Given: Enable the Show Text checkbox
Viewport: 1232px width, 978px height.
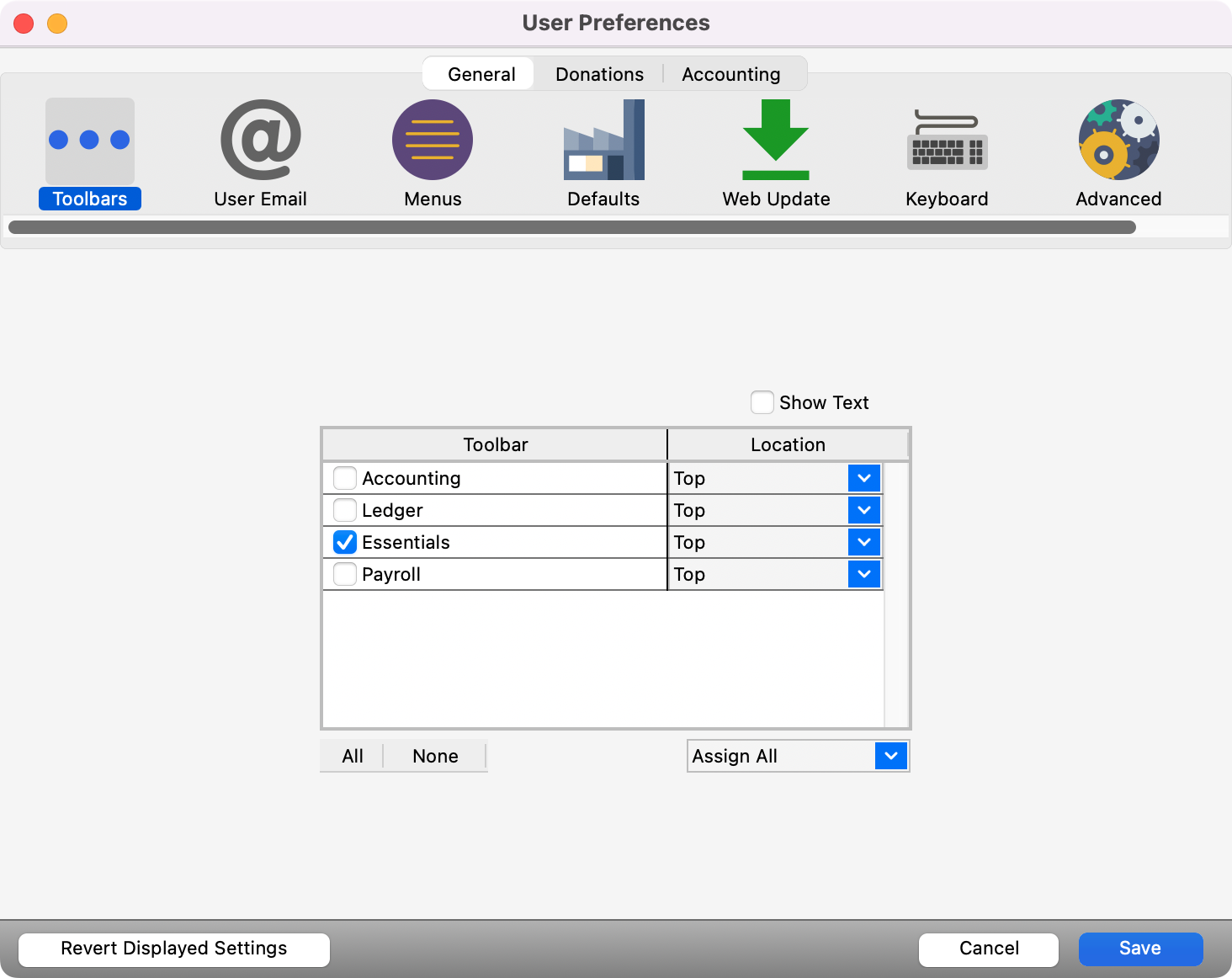Looking at the screenshot, I should click(762, 402).
